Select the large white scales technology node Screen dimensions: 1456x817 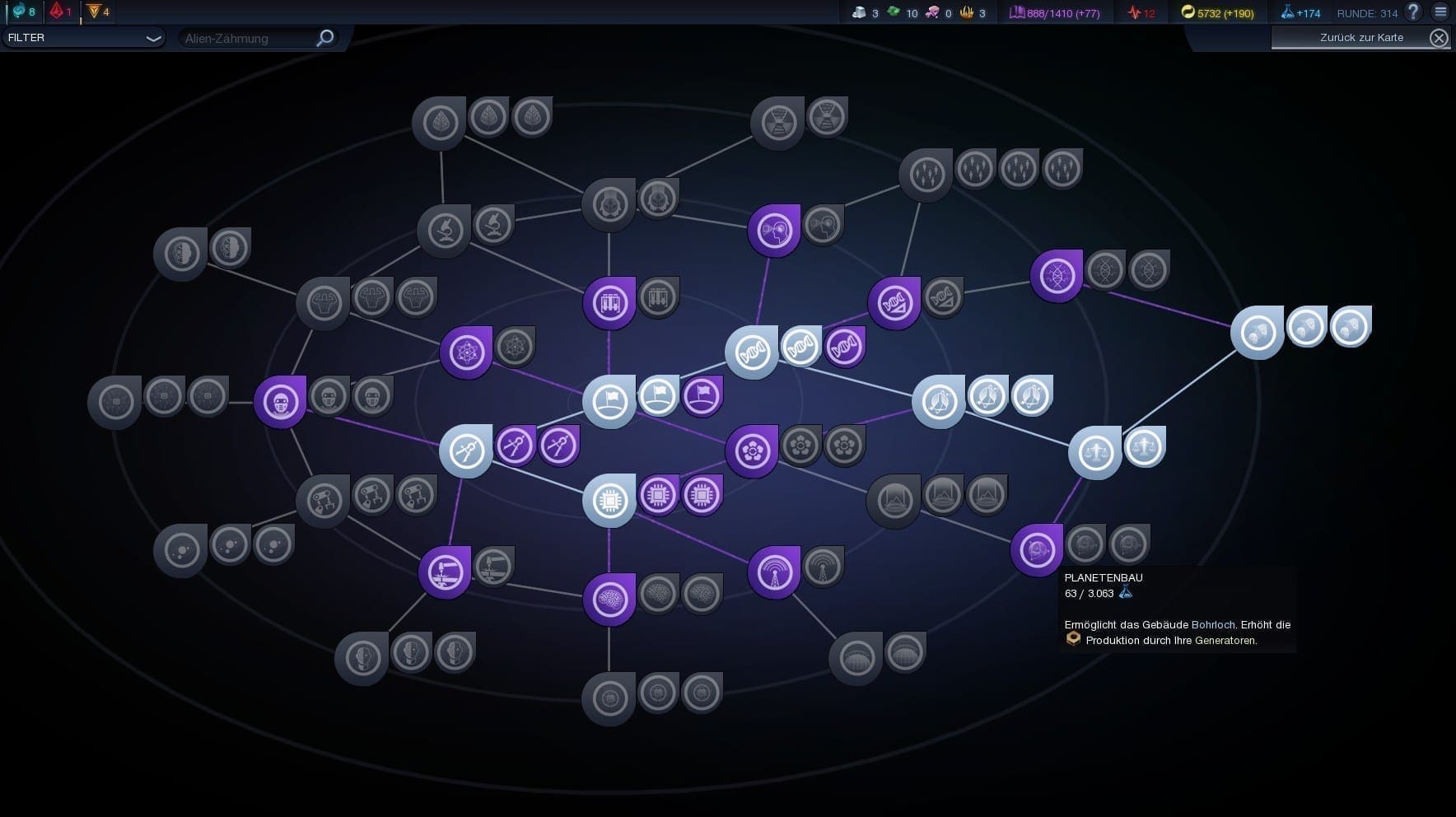point(1095,452)
